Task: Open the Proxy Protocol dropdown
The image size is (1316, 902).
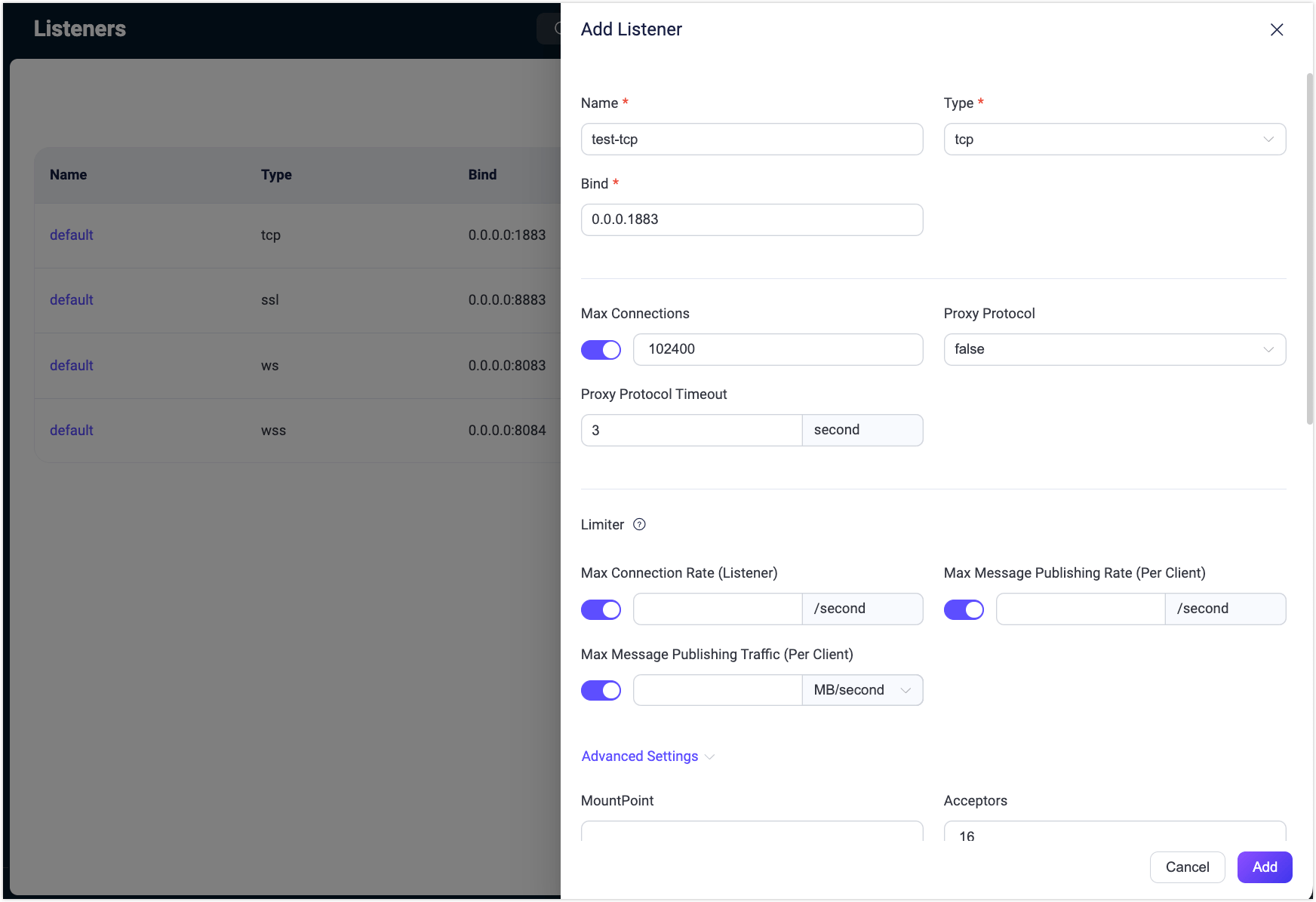Action: tap(1114, 350)
